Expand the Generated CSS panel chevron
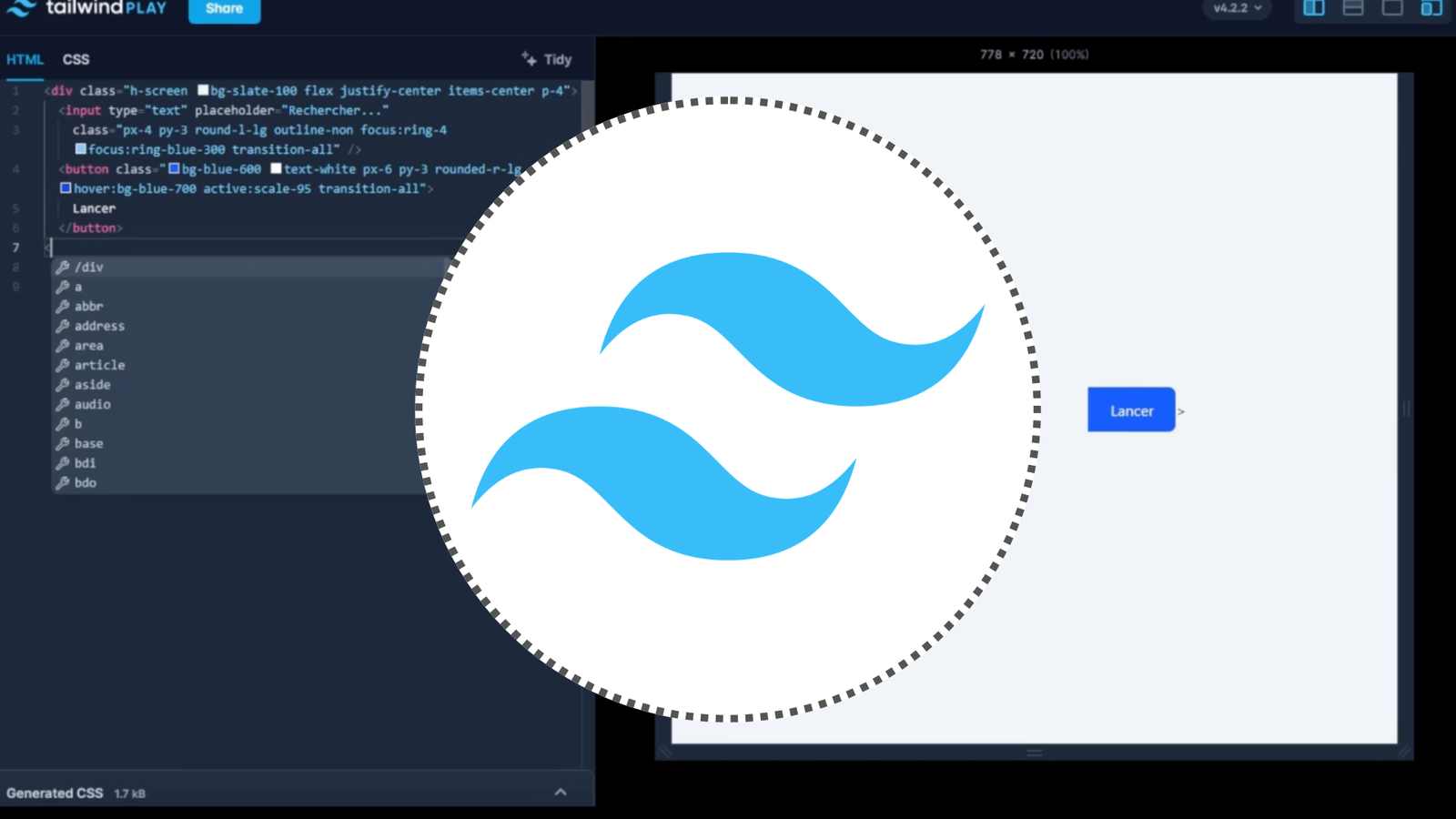Viewport: 1456px width, 819px height. point(561,792)
